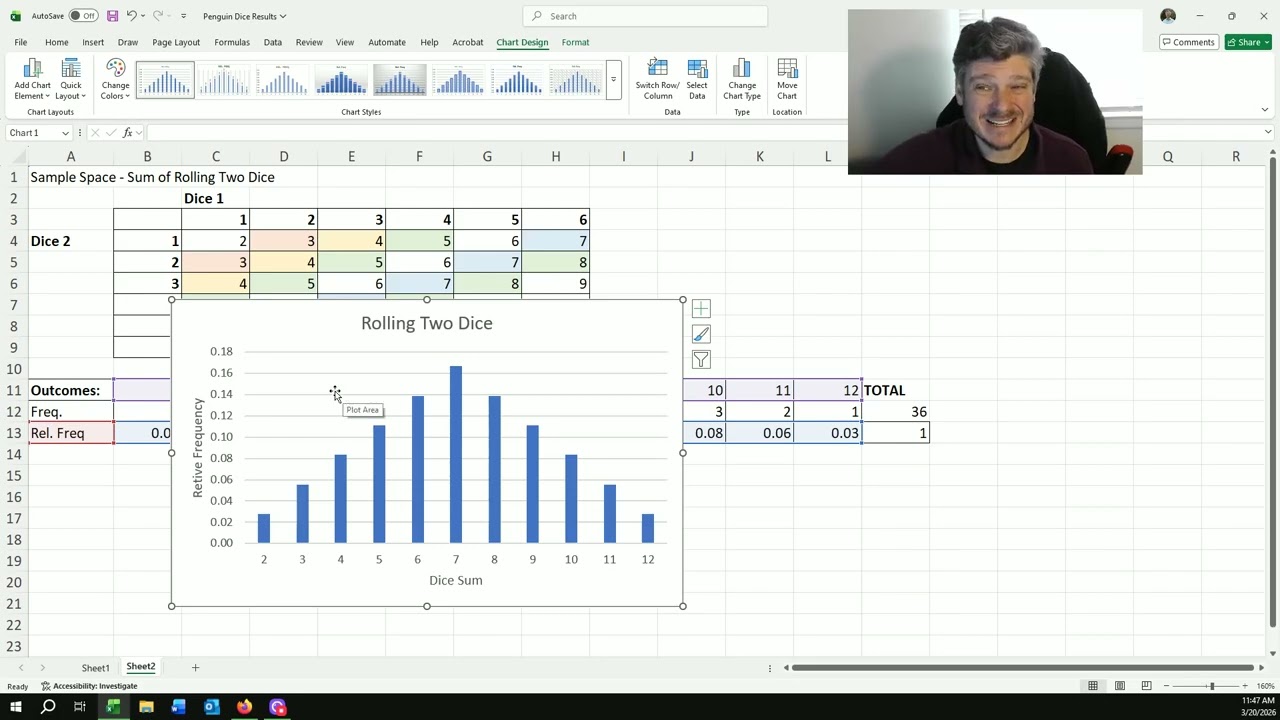Image resolution: width=1280 pixels, height=720 pixels.
Task: Open the Undo history dropdown arrow
Action: coord(143,16)
